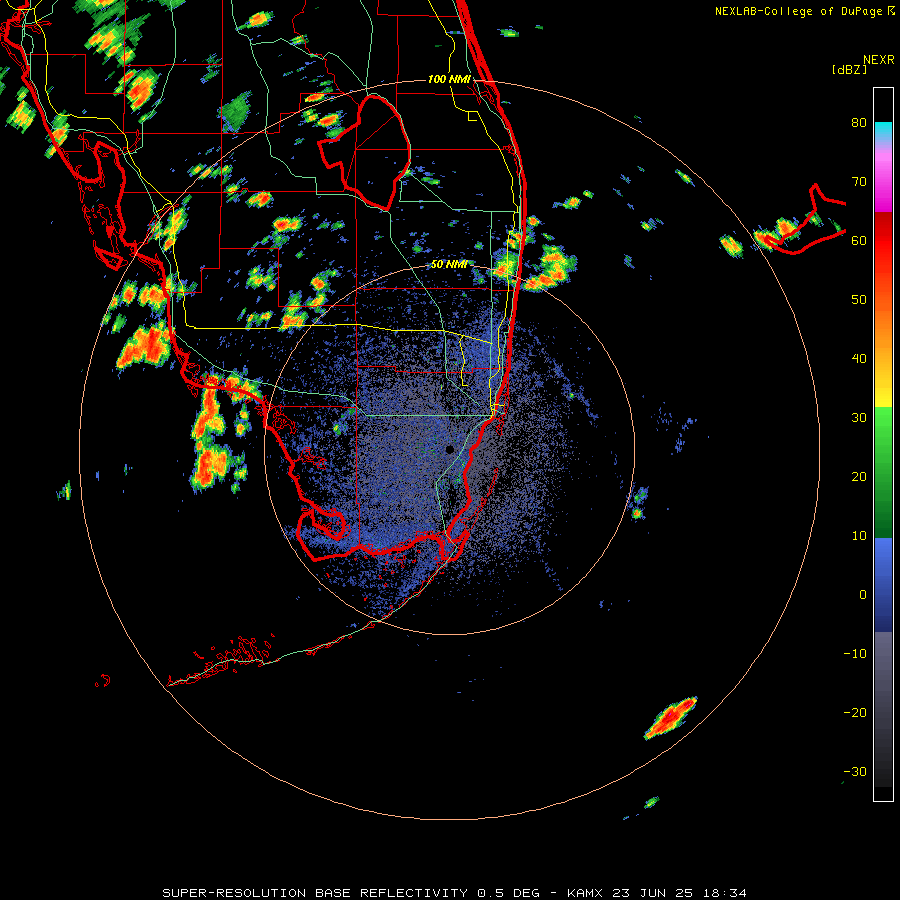This screenshot has height=900, width=900.
Task: Select the -10 value on the dBZ scale
Action: [855, 654]
